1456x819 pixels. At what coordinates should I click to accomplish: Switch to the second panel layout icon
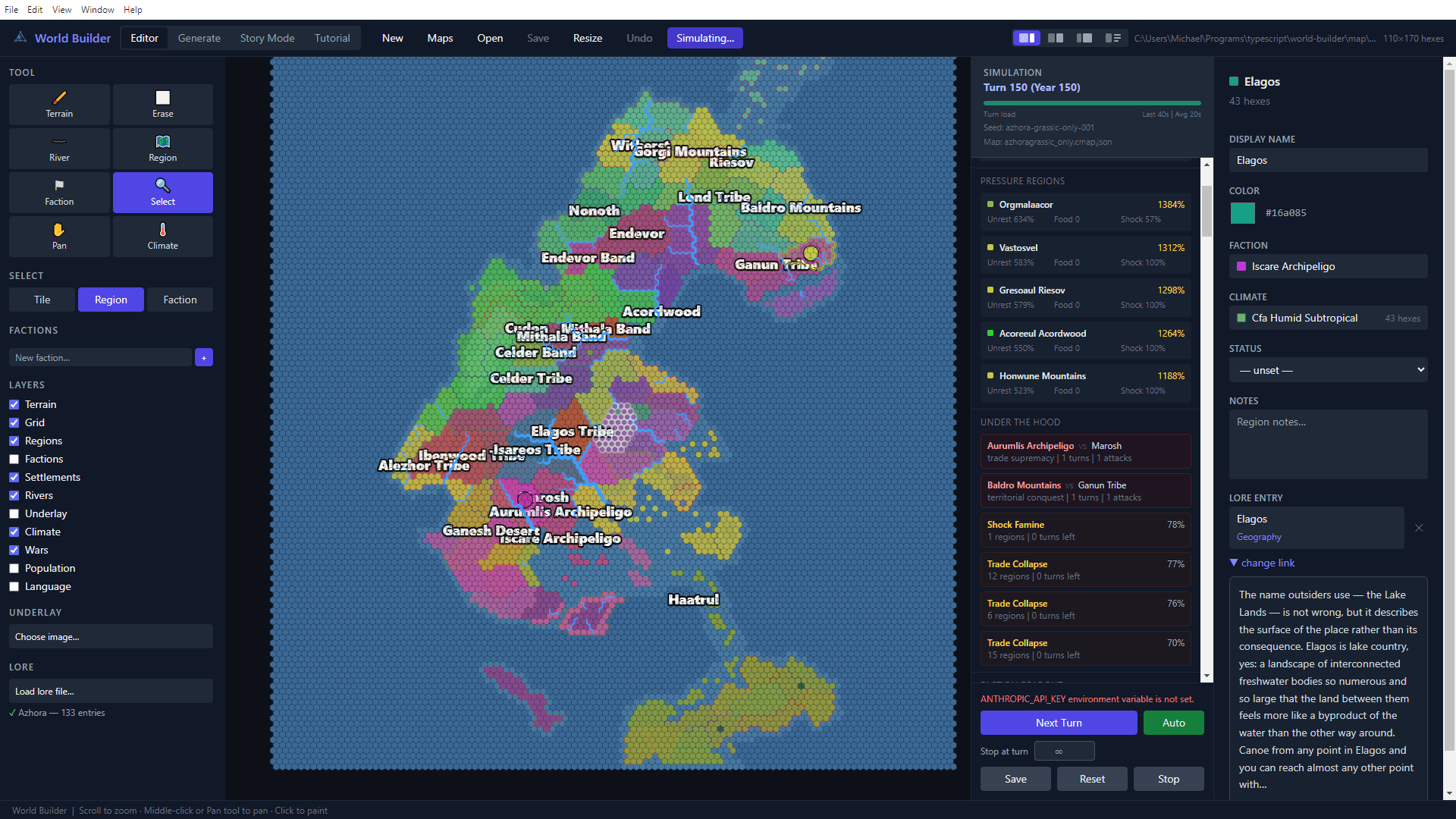(x=1055, y=38)
